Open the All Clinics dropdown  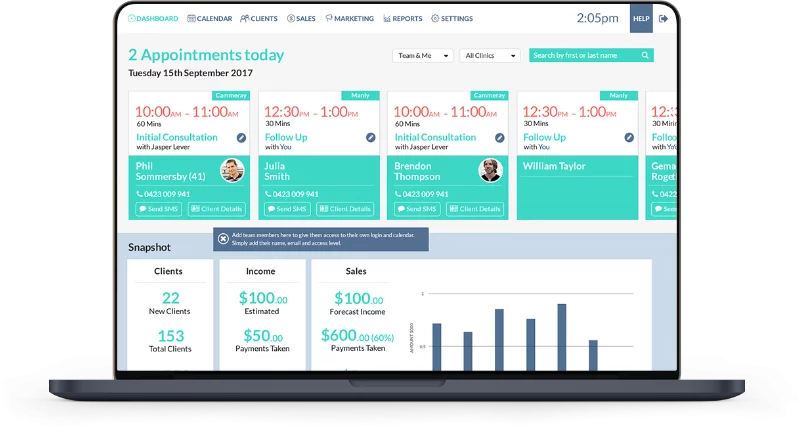click(x=490, y=56)
